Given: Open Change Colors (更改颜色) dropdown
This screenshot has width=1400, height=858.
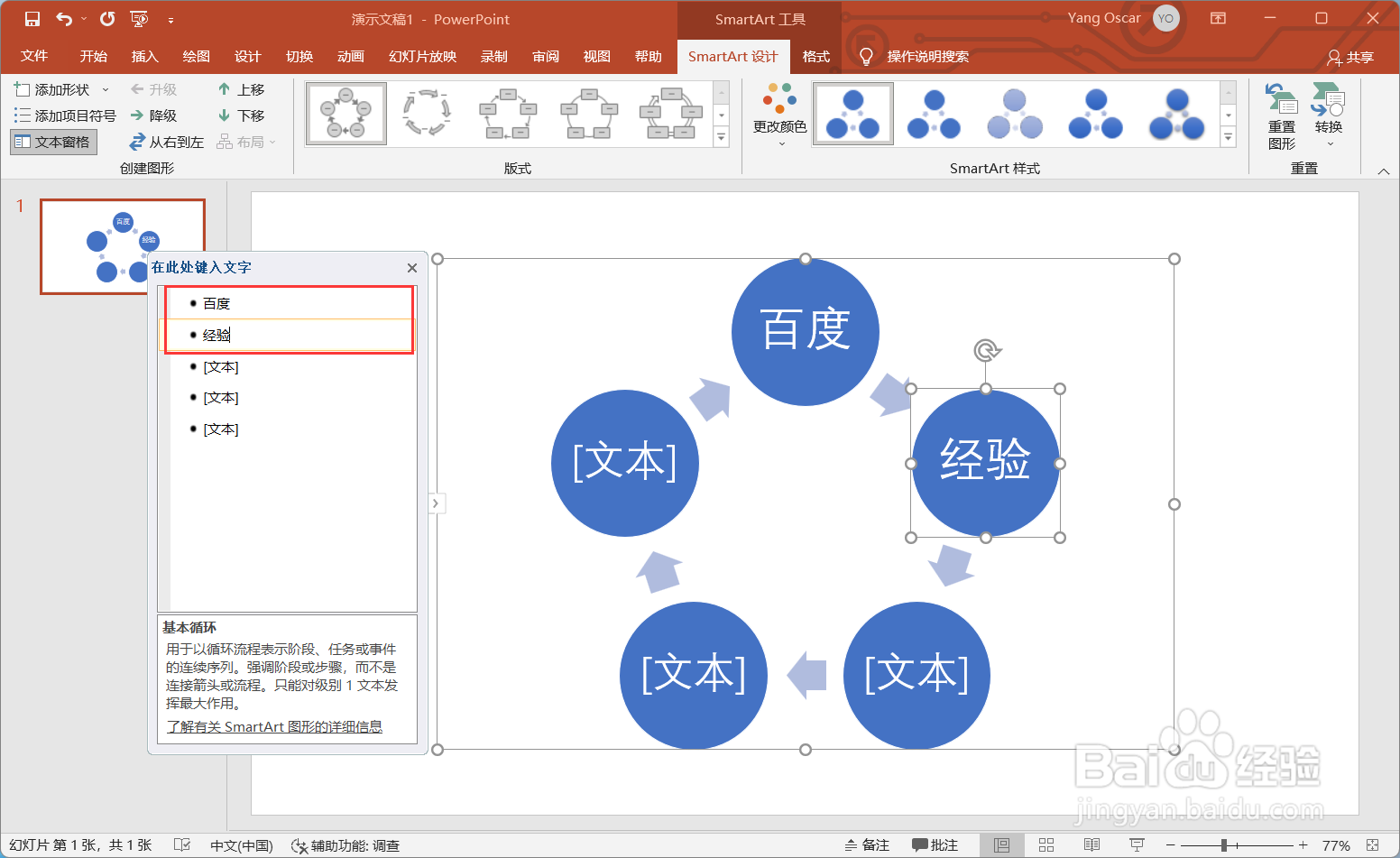Looking at the screenshot, I should click(x=779, y=115).
